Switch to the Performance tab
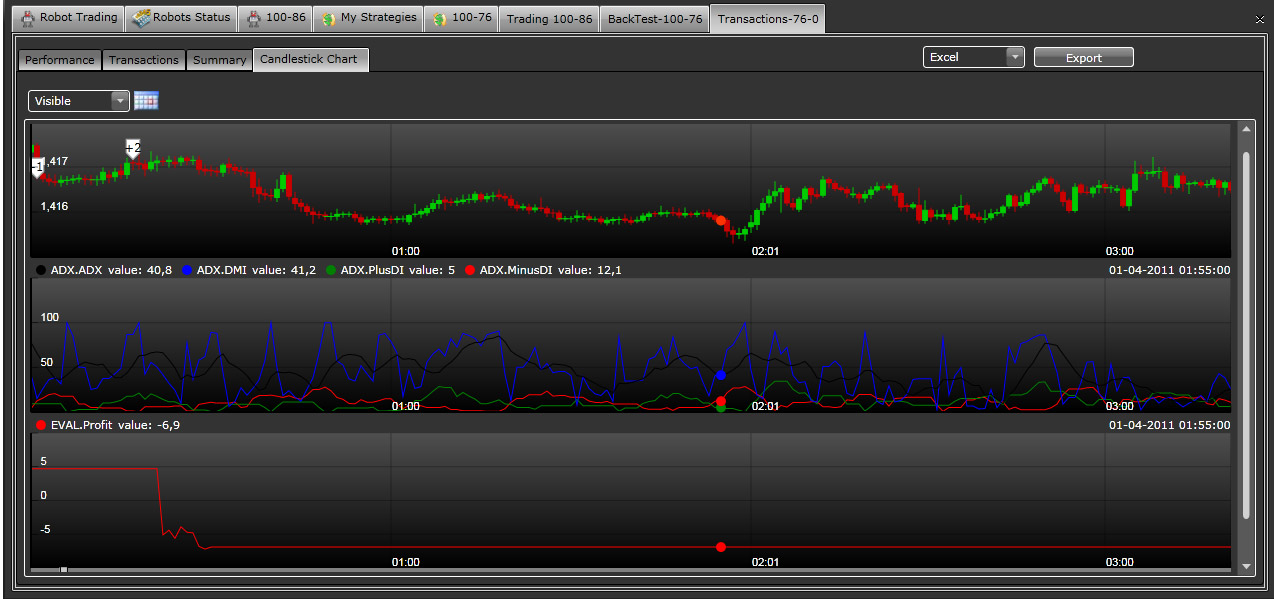Image resolution: width=1274 pixels, height=599 pixels. point(59,60)
